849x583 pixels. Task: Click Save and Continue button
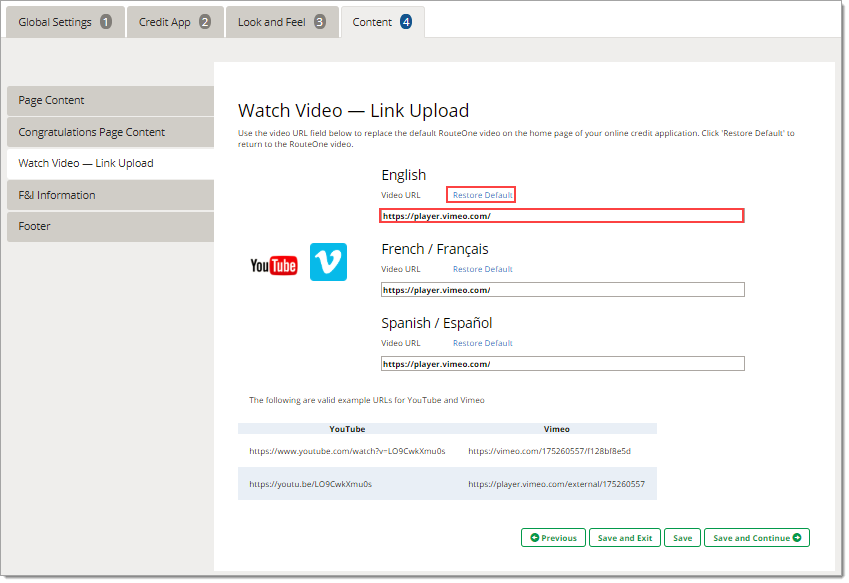pyautogui.click(x=757, y=538)
